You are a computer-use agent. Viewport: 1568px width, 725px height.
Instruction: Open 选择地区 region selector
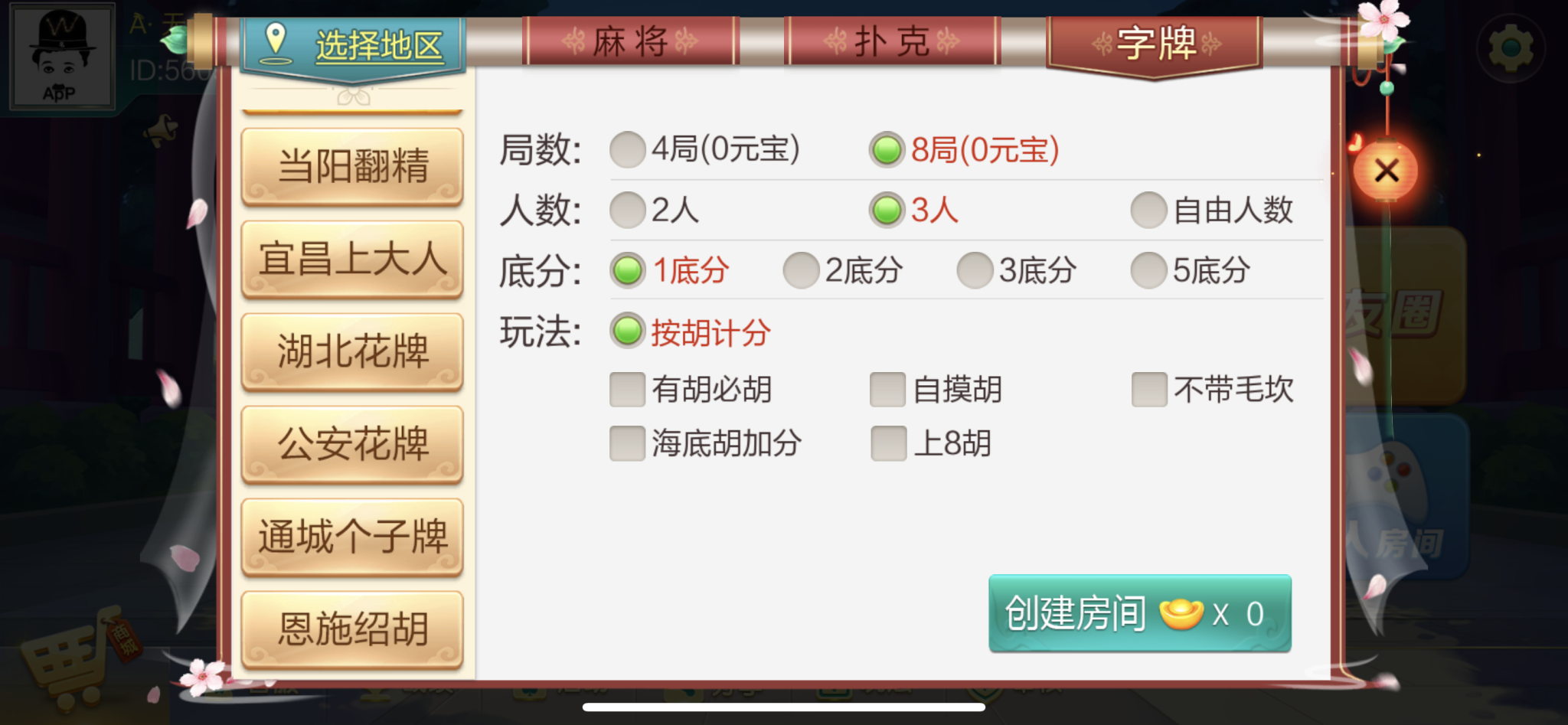click(353, 45)
